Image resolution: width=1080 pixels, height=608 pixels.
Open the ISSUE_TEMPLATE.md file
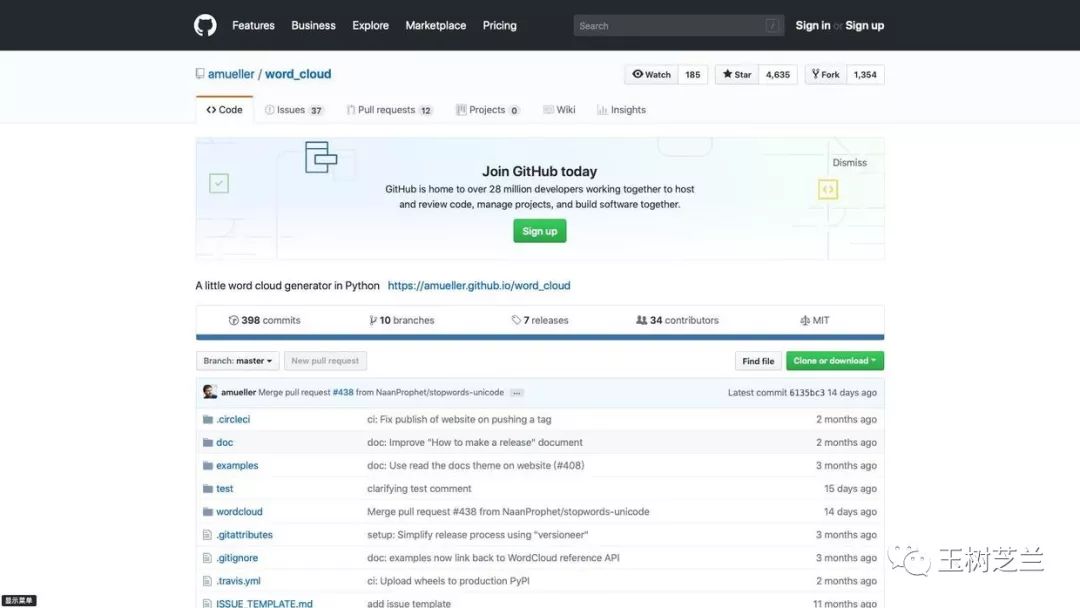tap(264, 603)
